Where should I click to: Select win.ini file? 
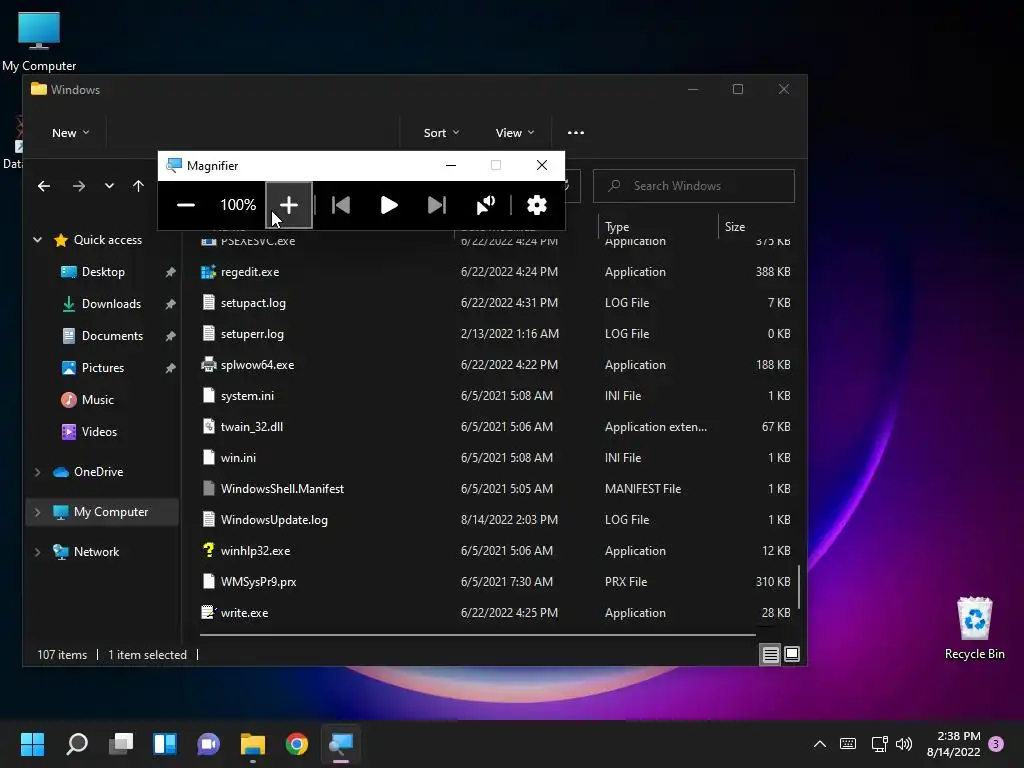tap(238, 458)
